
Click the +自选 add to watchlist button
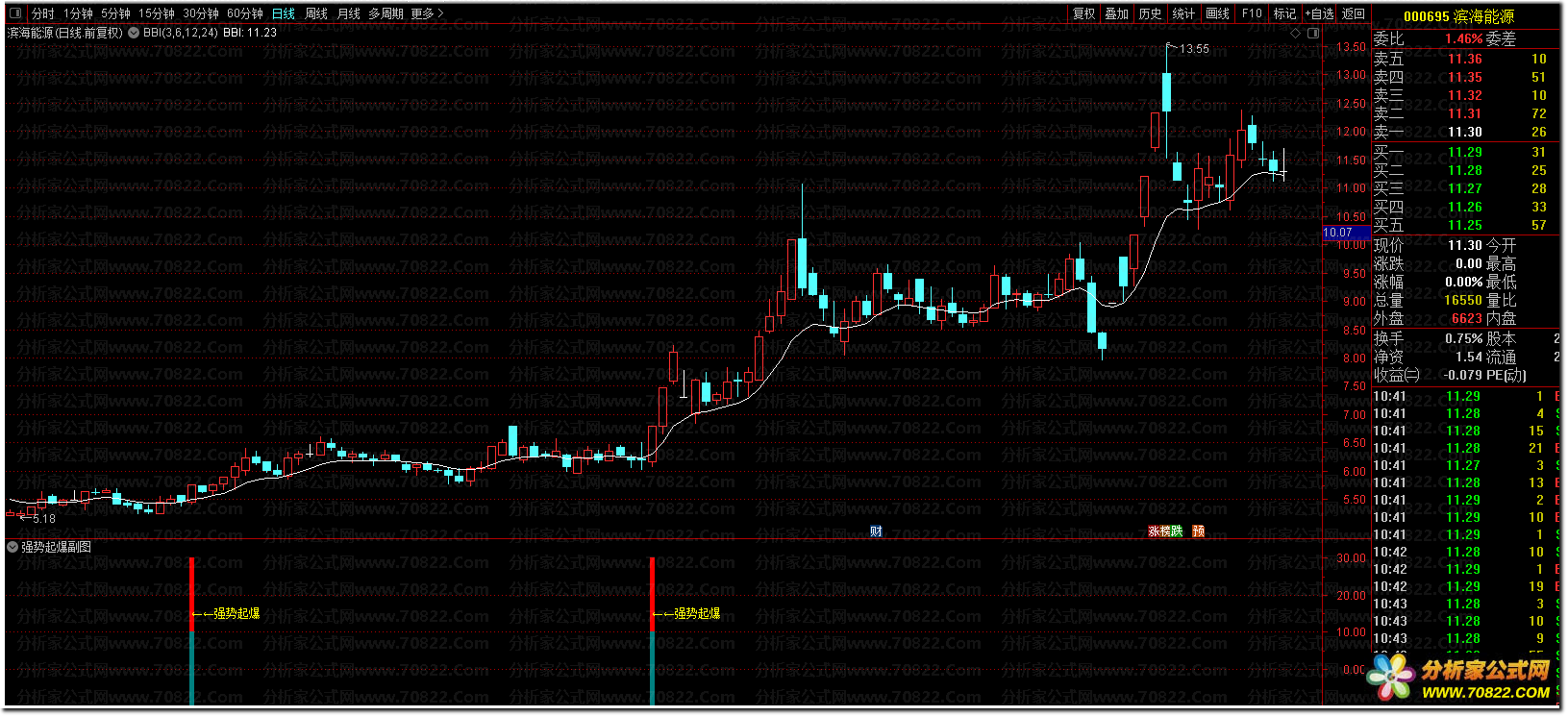point(1319,13)
